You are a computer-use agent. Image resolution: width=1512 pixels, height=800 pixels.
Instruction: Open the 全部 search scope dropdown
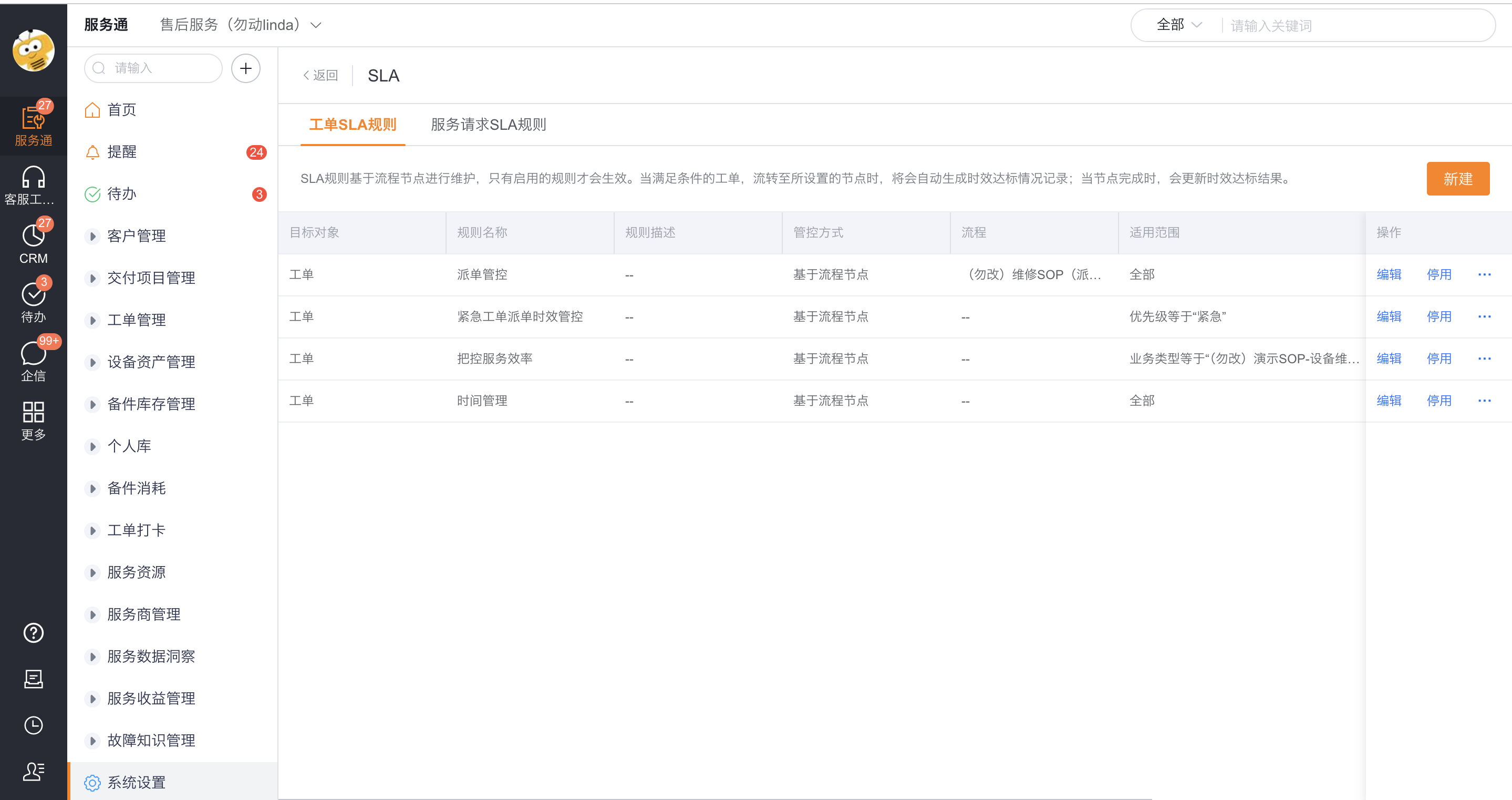tap(1180, 25)
